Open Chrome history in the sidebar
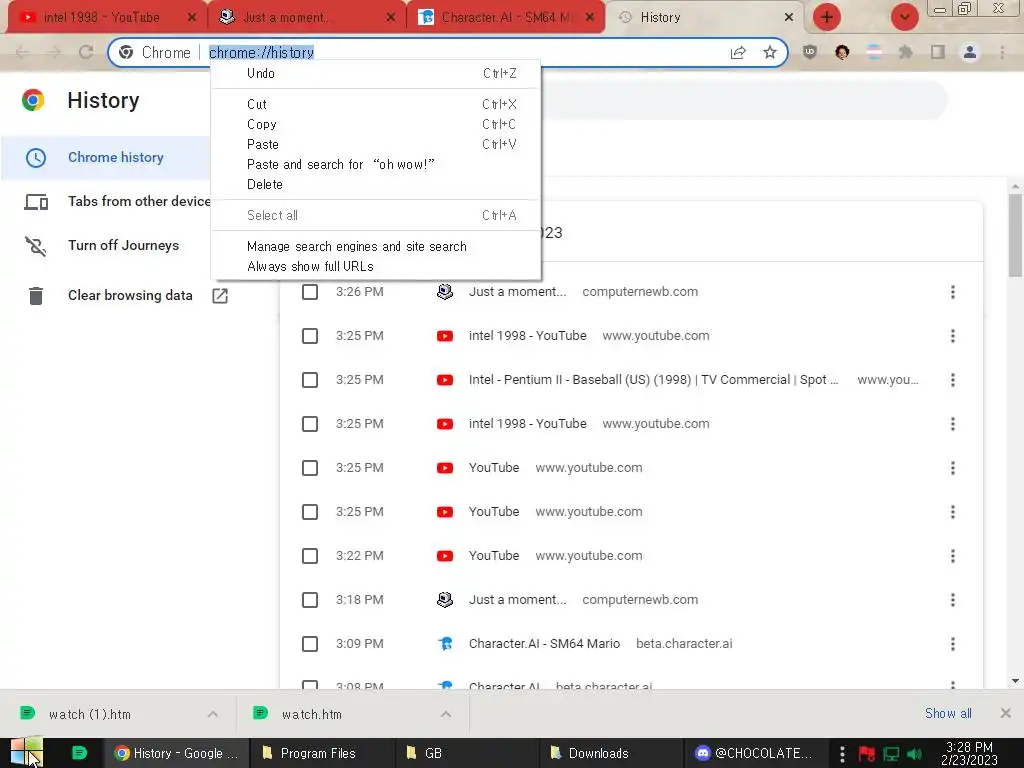Screen dimensions: 1024x768 106,157
